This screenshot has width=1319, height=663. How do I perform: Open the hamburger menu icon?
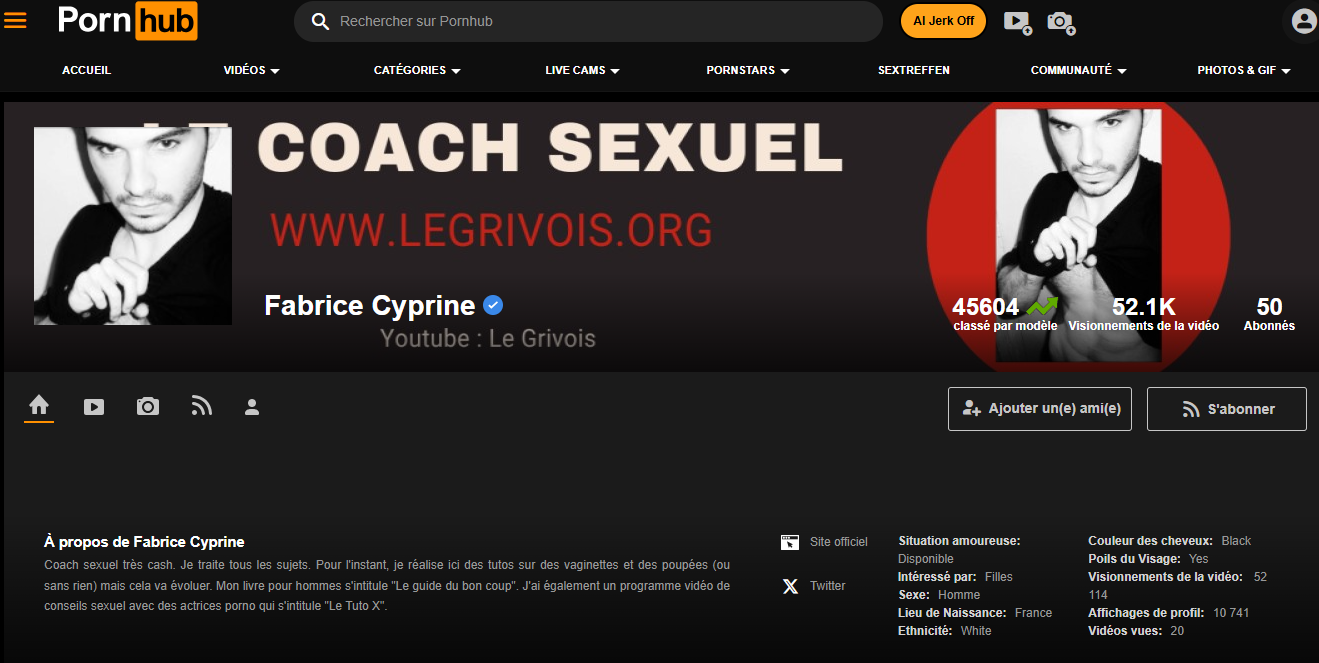point(15,20)
